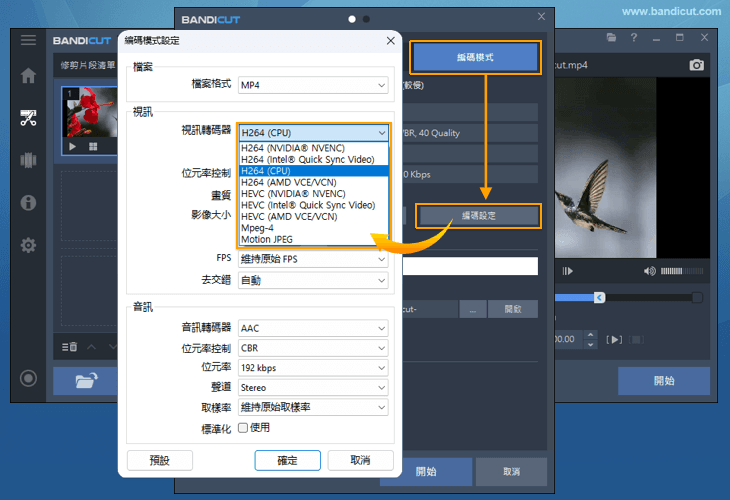Open the 192 kbps bitrate dropdown
This screenshot has width=730, height=500.
coord(313,368)
